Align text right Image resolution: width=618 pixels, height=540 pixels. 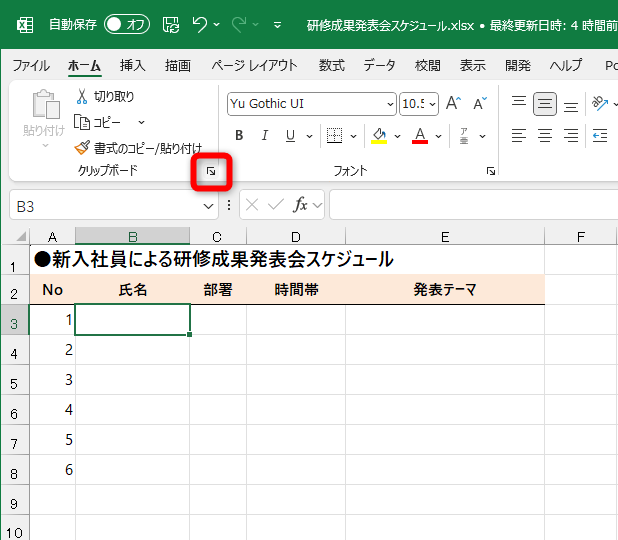pyautogui.click(x=571, y=136)
